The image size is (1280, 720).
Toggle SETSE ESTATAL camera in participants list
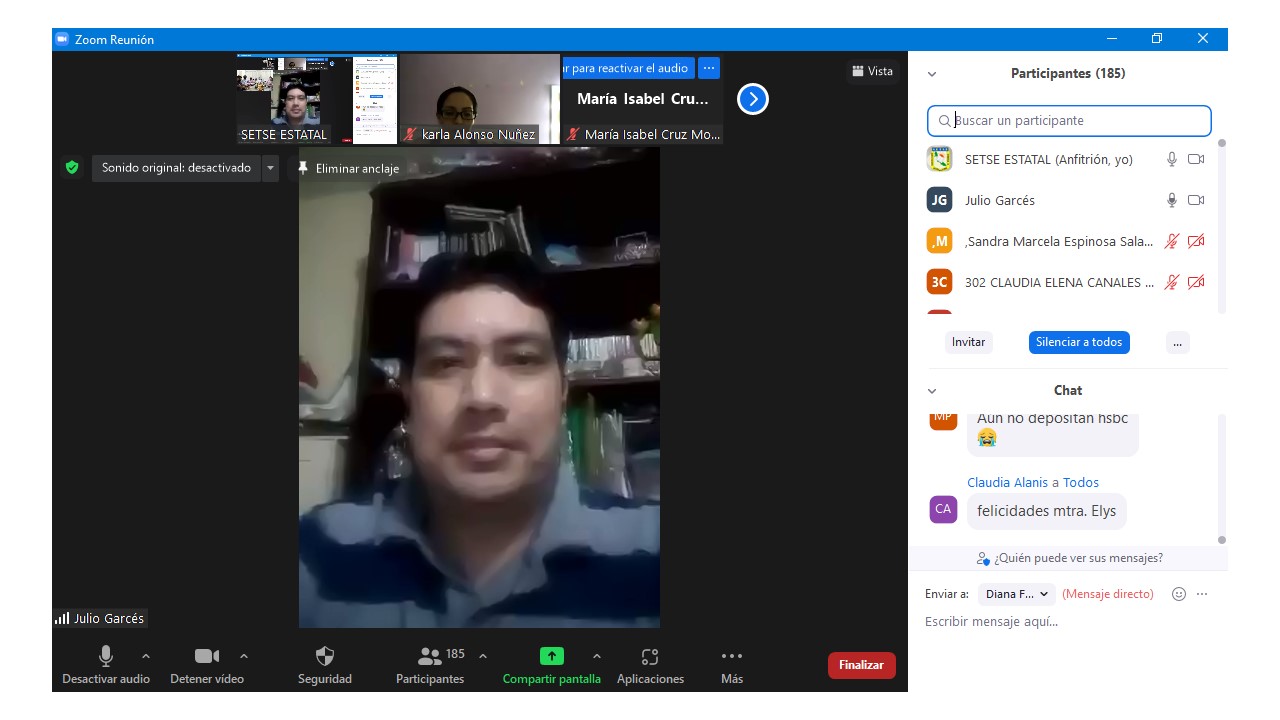pyautogui.click(x=1196, y=159)
